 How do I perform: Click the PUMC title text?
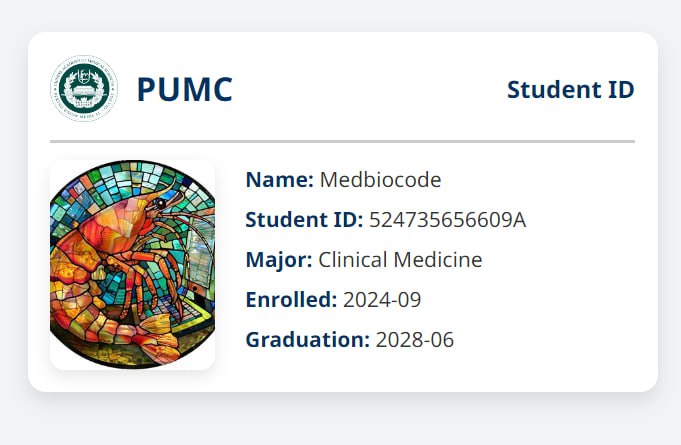[184, 90]
